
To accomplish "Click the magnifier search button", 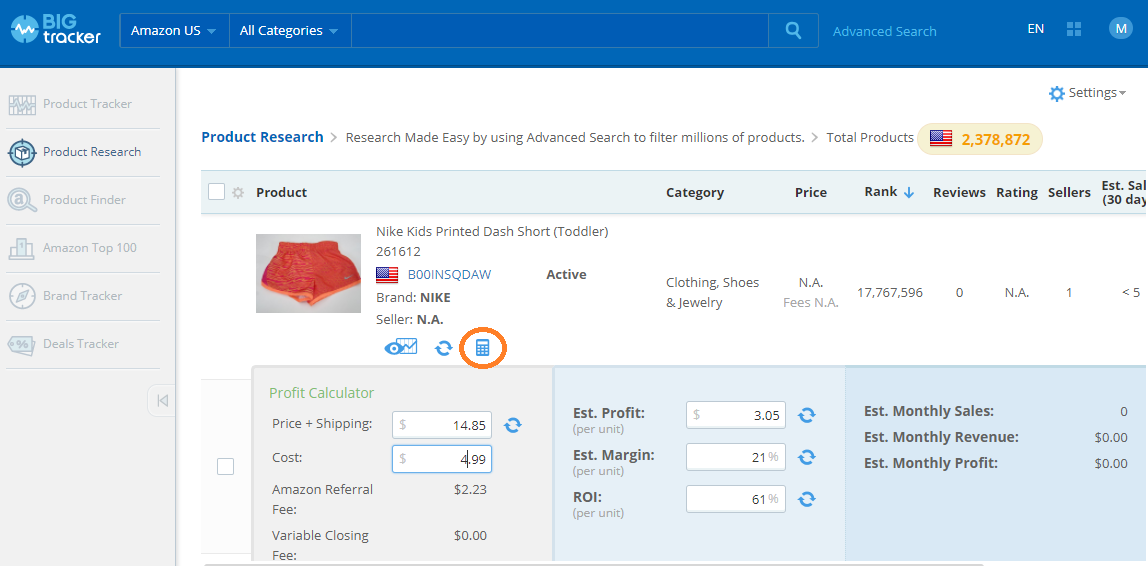I will [x=793, y=31].
